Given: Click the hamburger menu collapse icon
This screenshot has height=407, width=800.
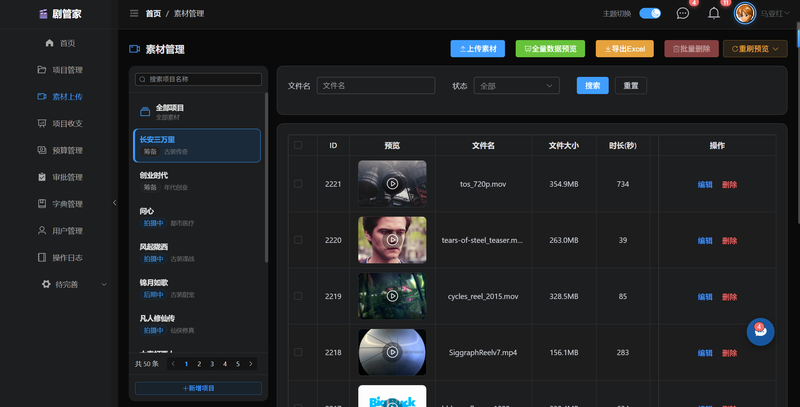Looking at the screenshot, I should point(134,13).
